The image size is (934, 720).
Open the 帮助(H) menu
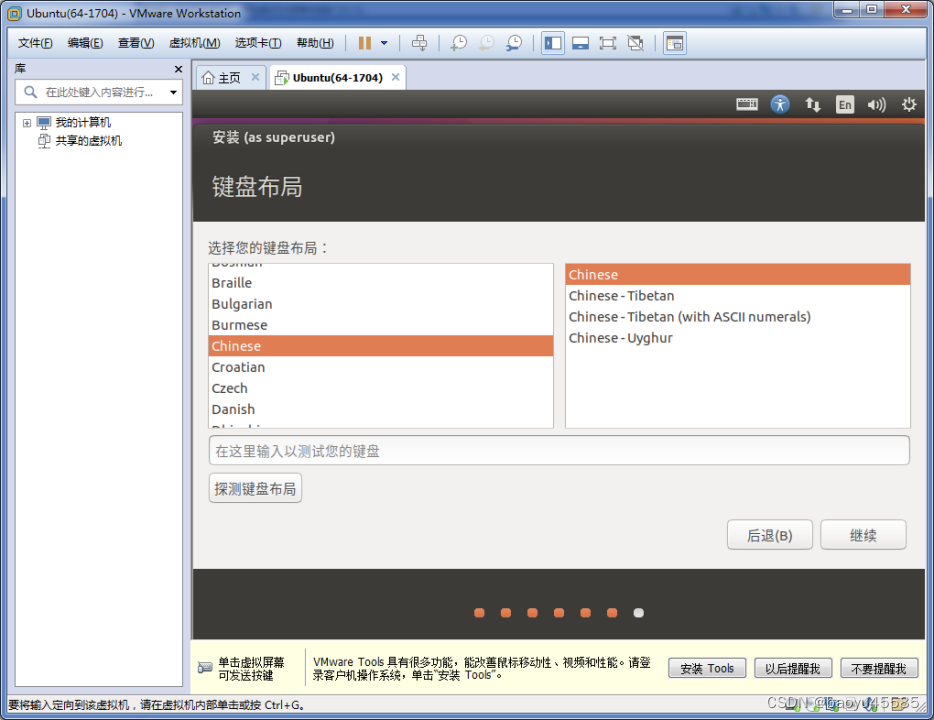click(315, 43)
